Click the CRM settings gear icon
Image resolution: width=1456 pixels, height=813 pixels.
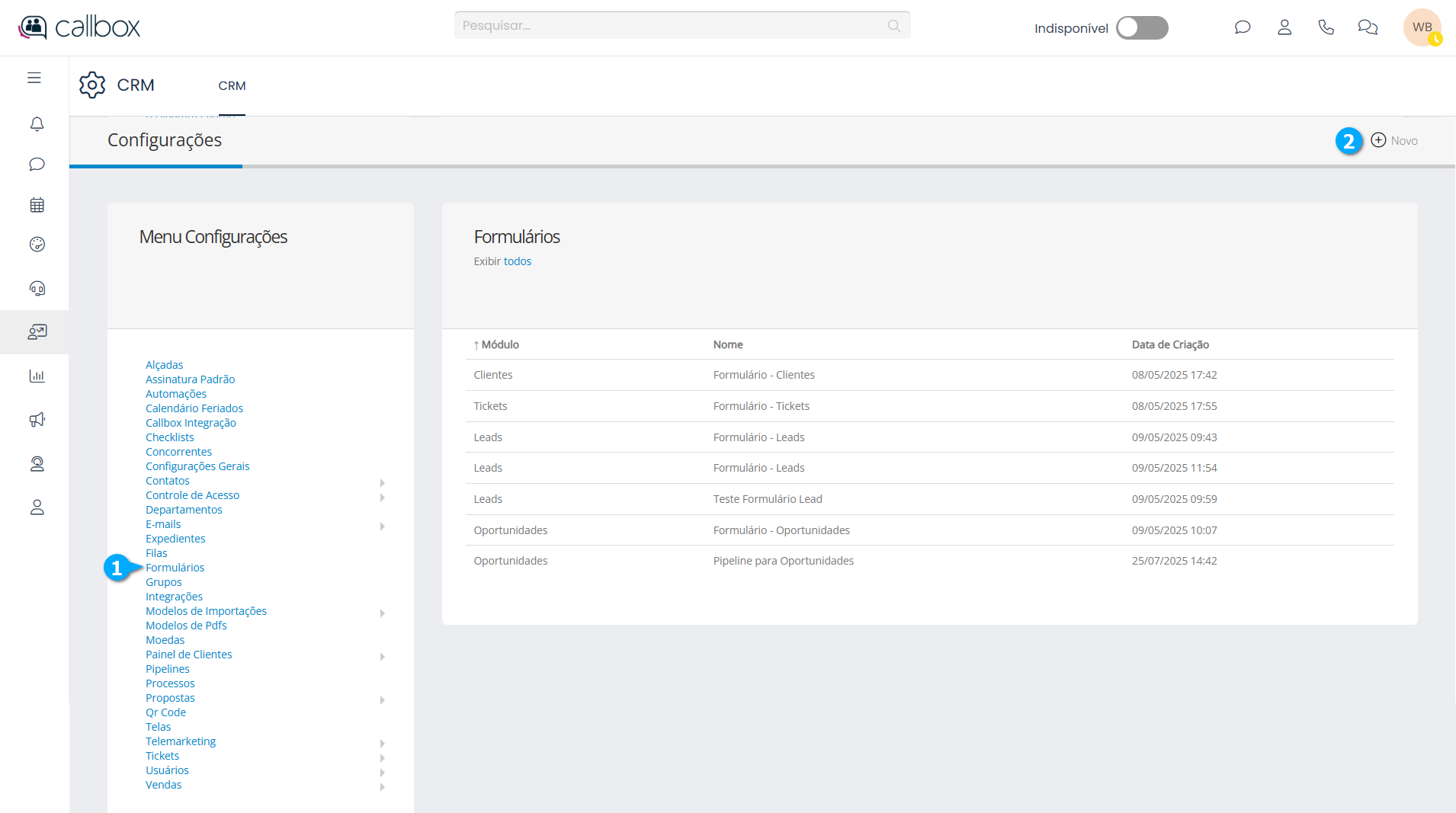point(92,85)
